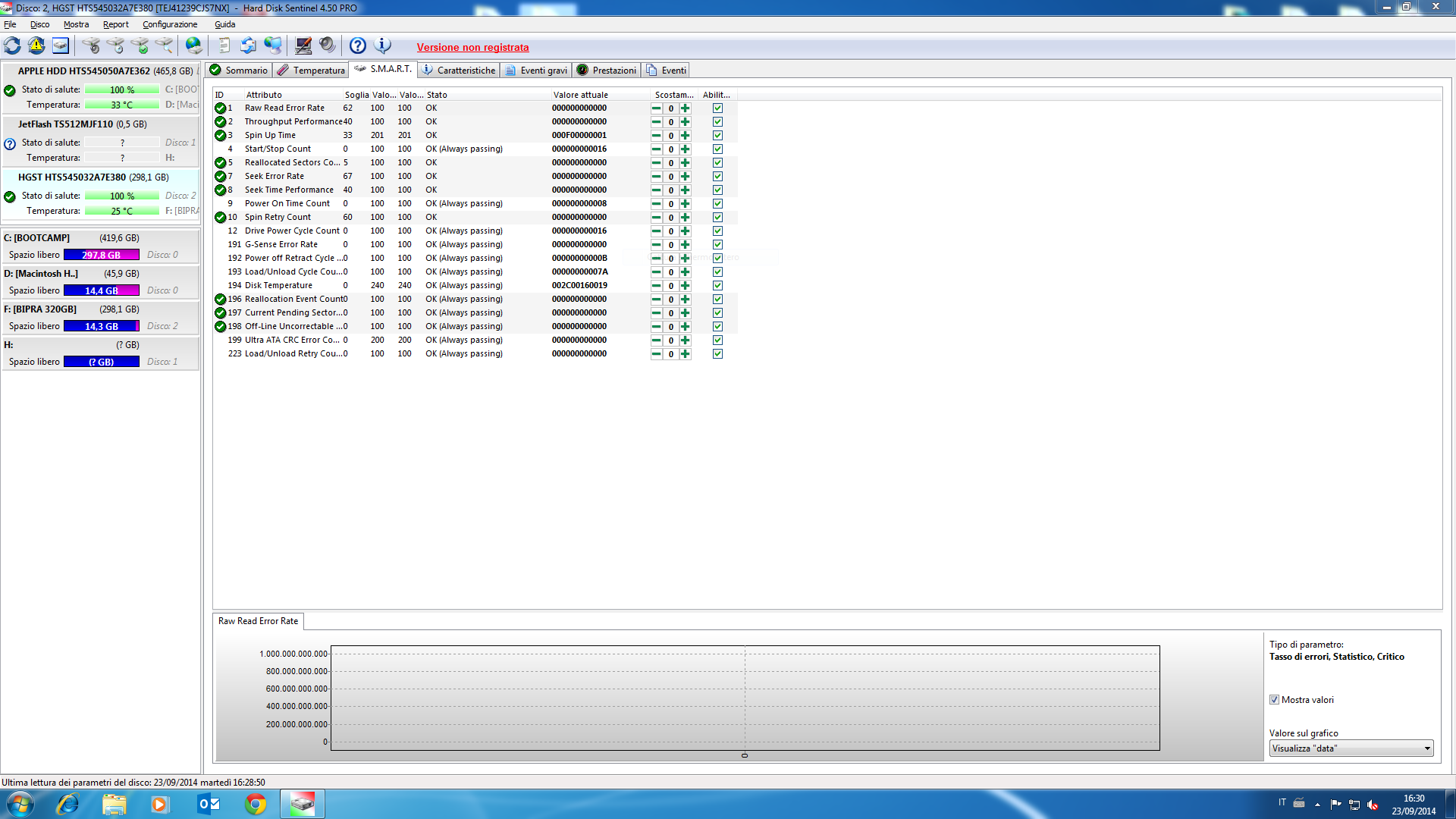1456x819 pixels.
Task: Switch to the Prestazioni tab
Action: 607,71
